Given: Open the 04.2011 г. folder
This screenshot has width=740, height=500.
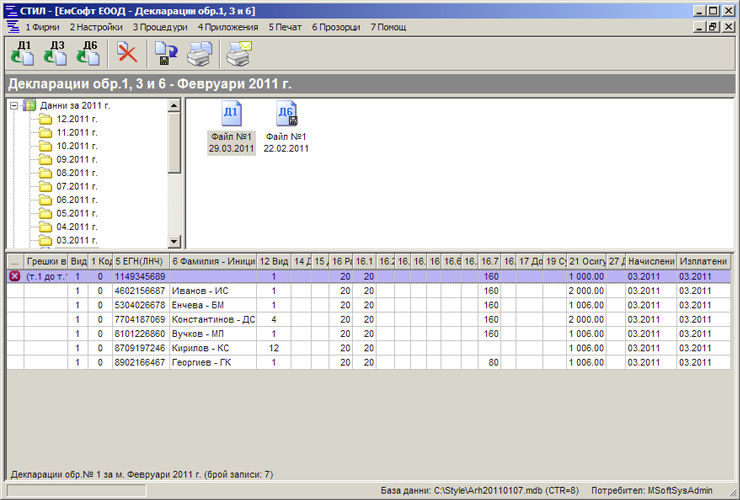Looking at the screenshot, I should 76,227.
